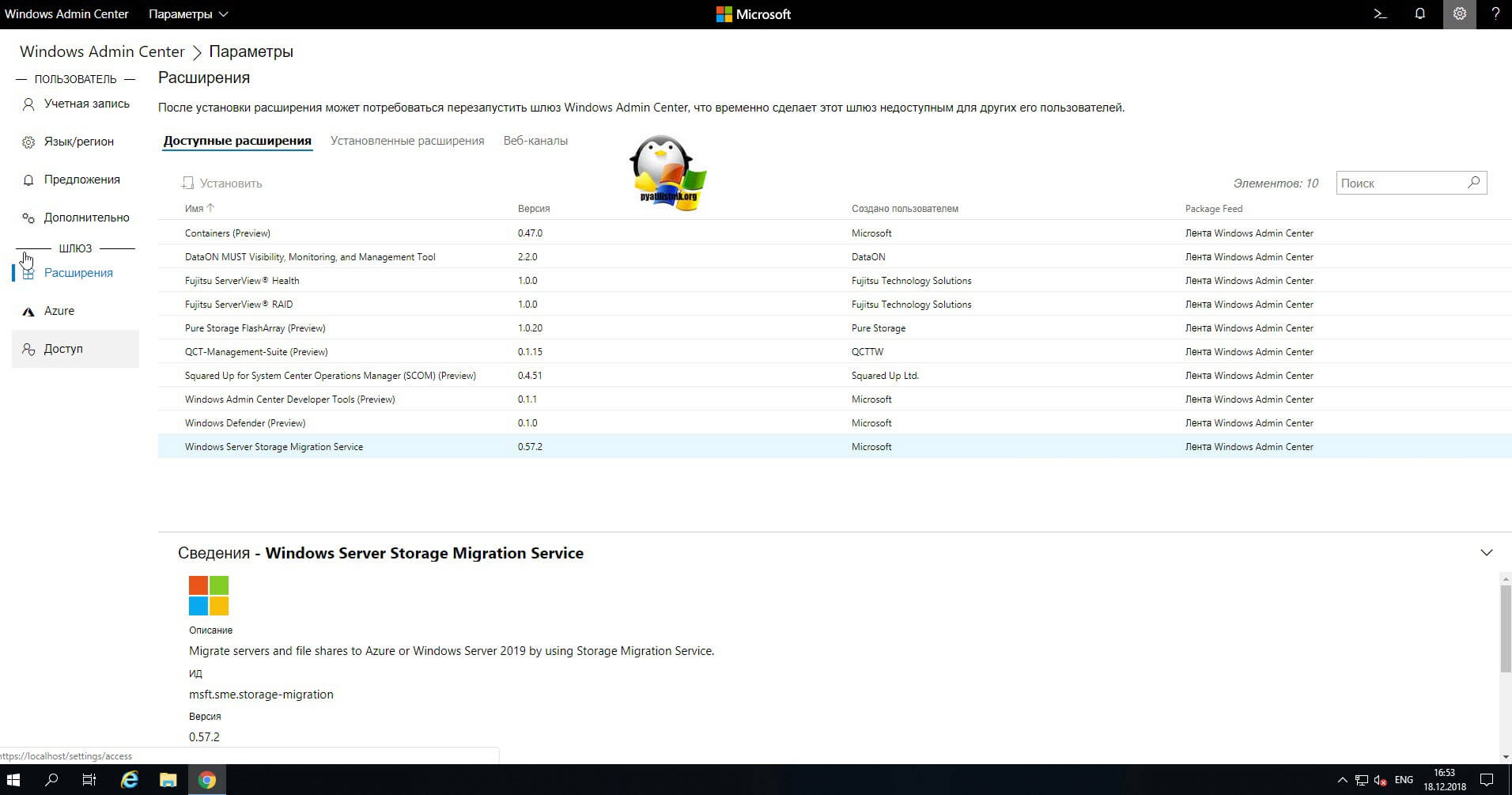The width and height of the screenshot is (1512, 795).
Task: Click the network tray icon
Action: pos(1362,780)
